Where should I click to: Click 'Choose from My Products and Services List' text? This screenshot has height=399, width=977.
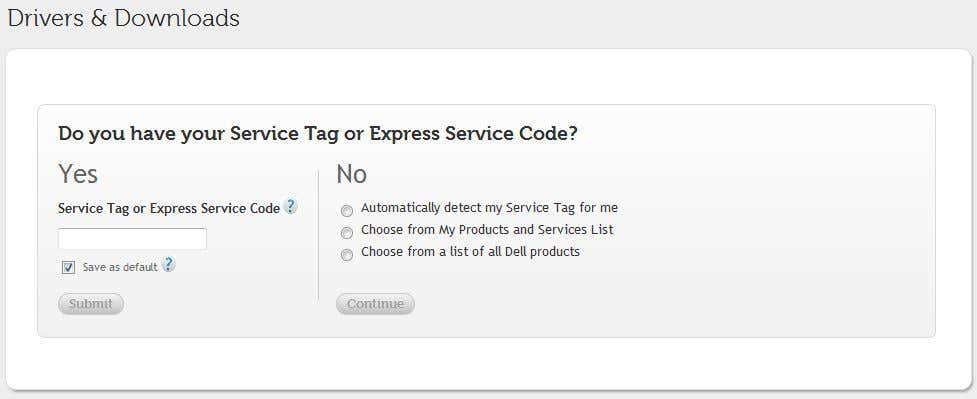click(487, 229)
